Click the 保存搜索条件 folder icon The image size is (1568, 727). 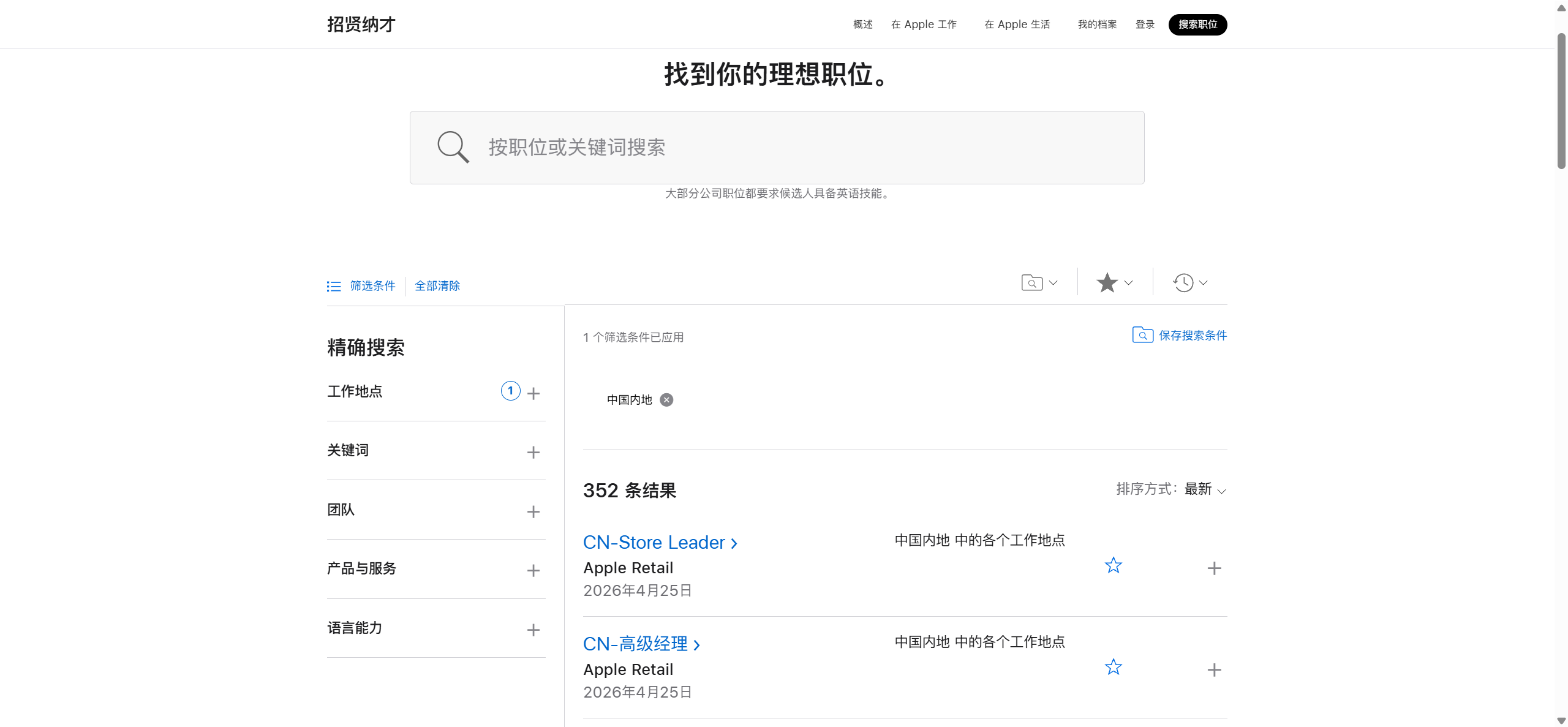point(1142,335)
